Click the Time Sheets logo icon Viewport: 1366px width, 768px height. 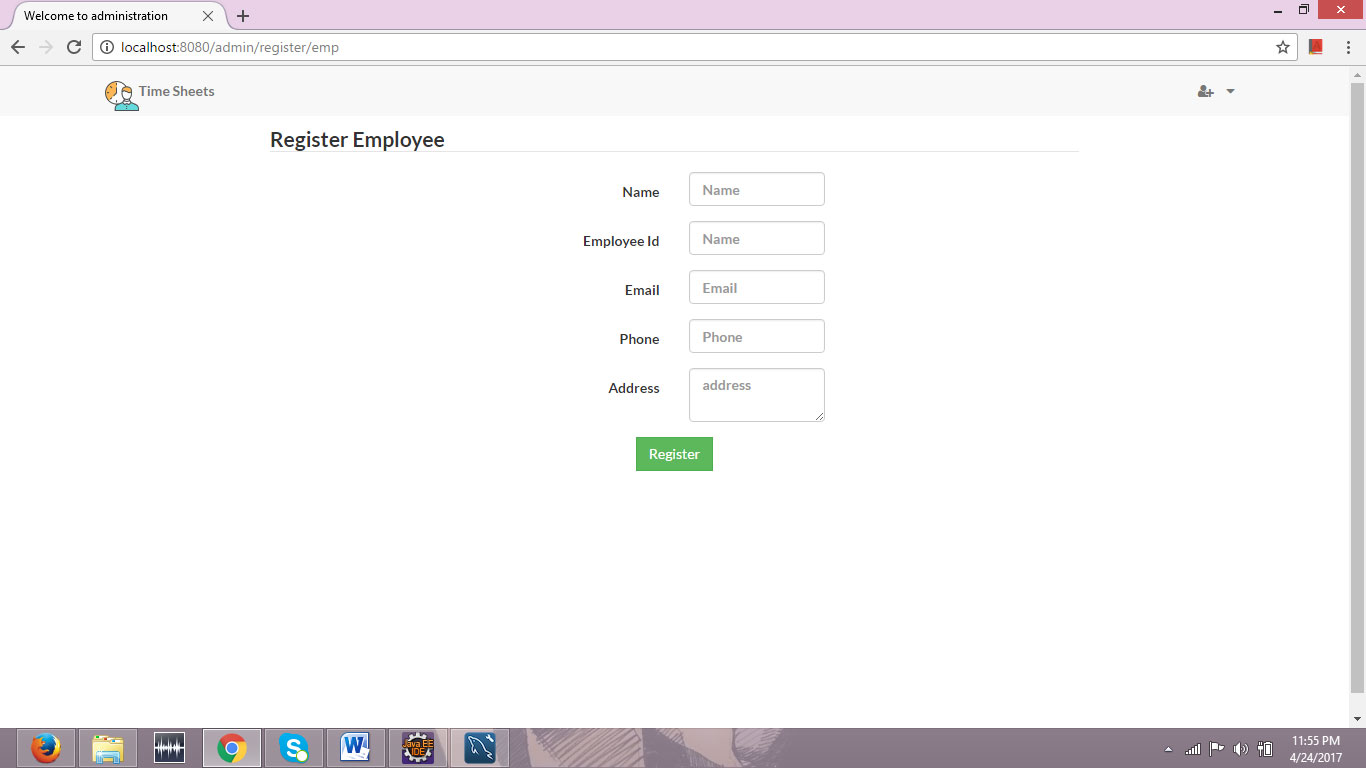click(x=122, y=95)
